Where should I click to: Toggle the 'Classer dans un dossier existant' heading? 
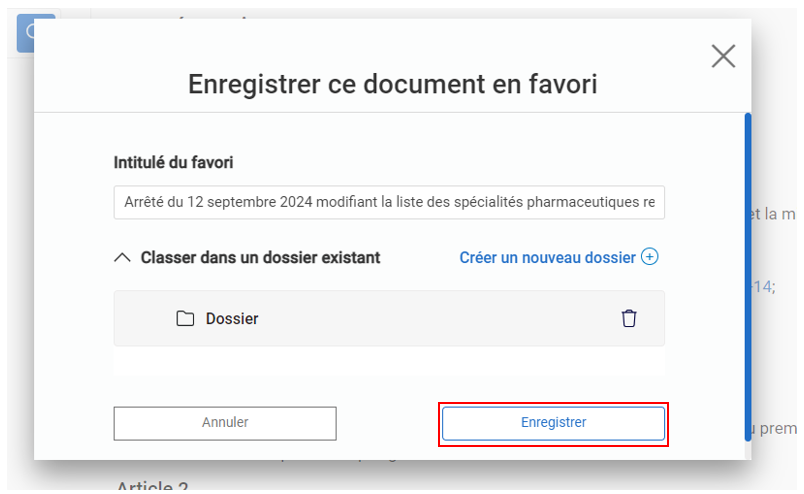tap(260, 258)
